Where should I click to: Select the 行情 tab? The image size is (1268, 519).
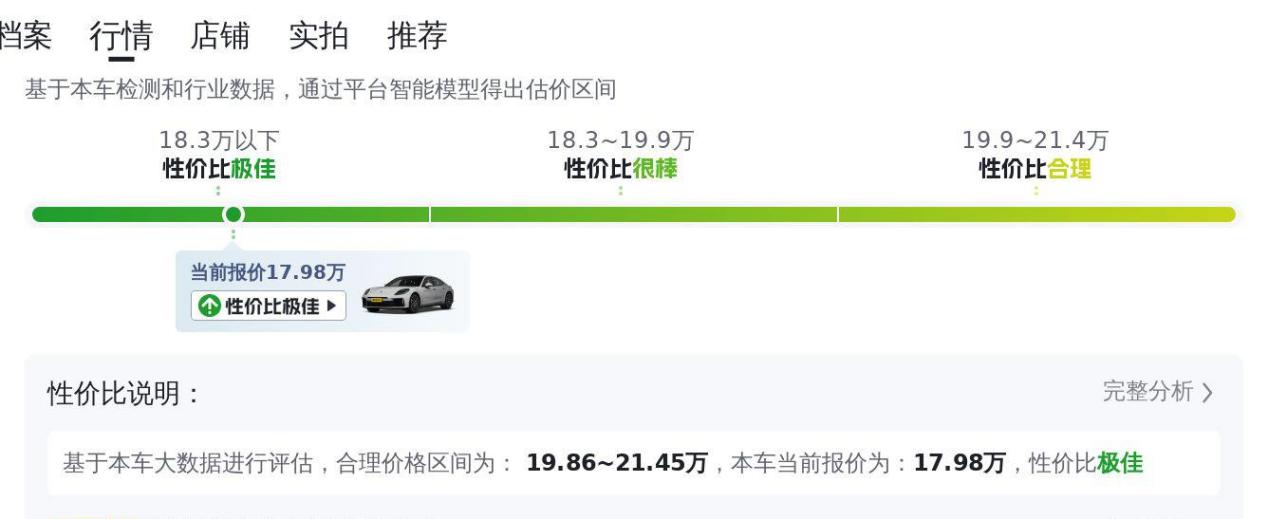coord(121,37)
